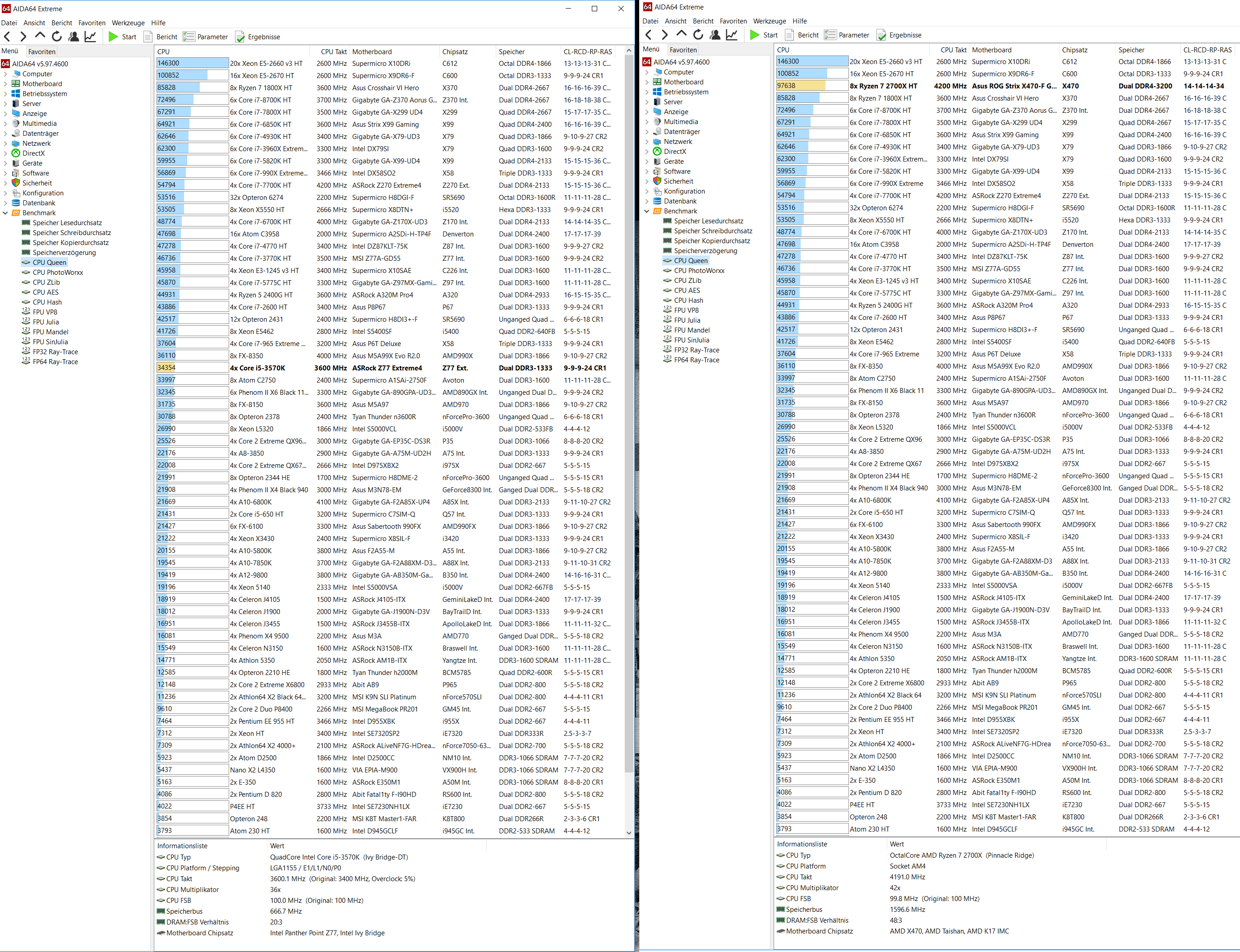Expand the Multimedia node in left window
1240x952 pixels.
pos(6,124)
